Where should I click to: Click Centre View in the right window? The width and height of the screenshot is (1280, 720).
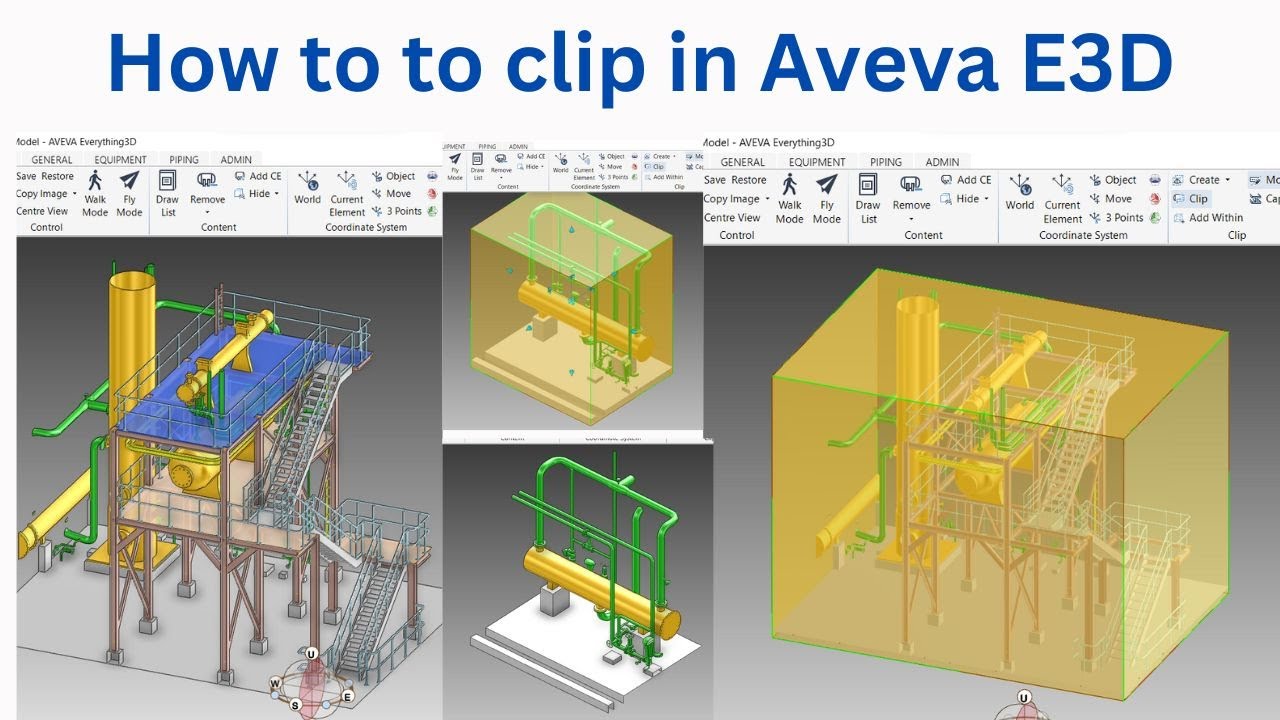(733, 217)
